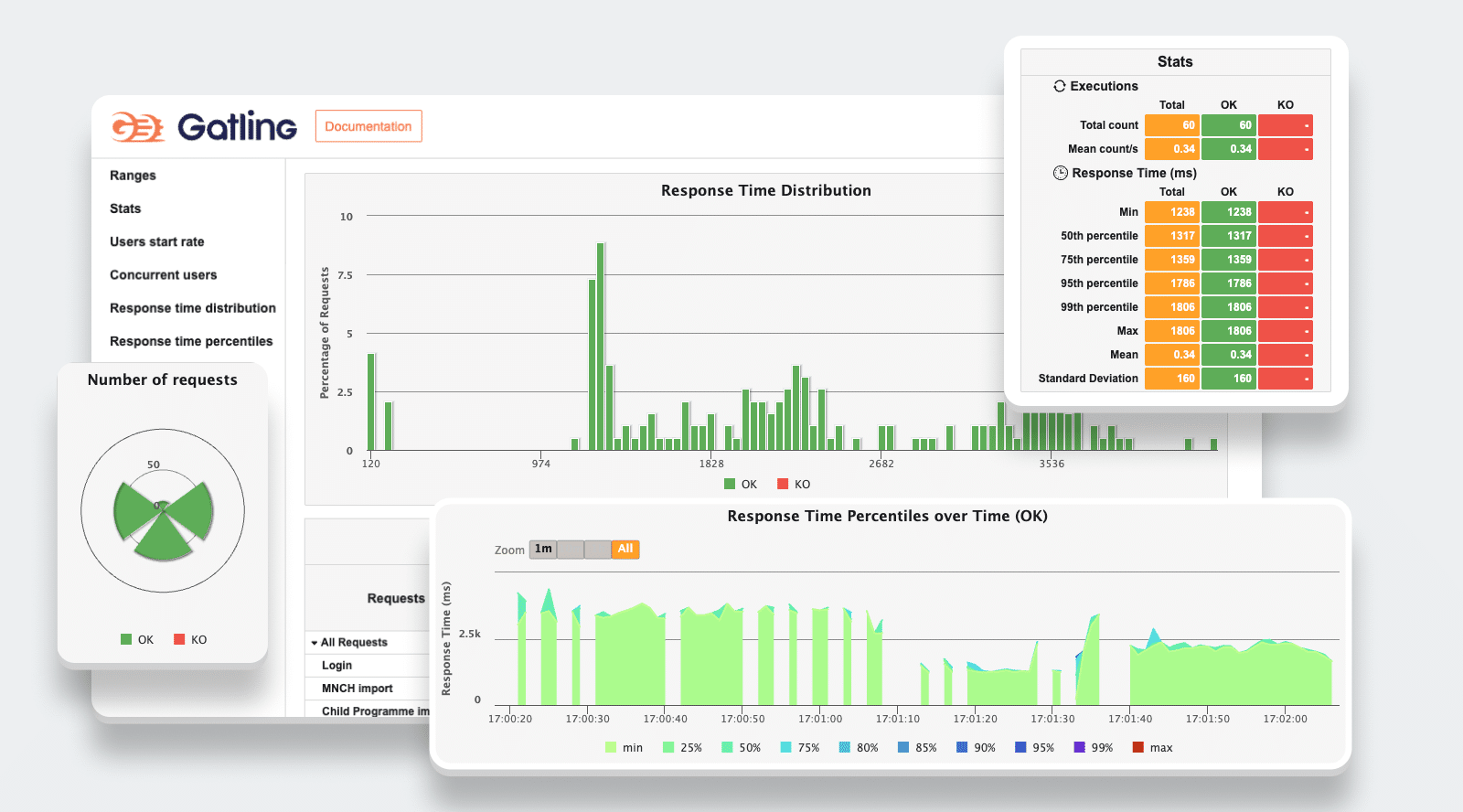
Task: Toggle the 50% percentile legend entry
Action: (741, 748)
